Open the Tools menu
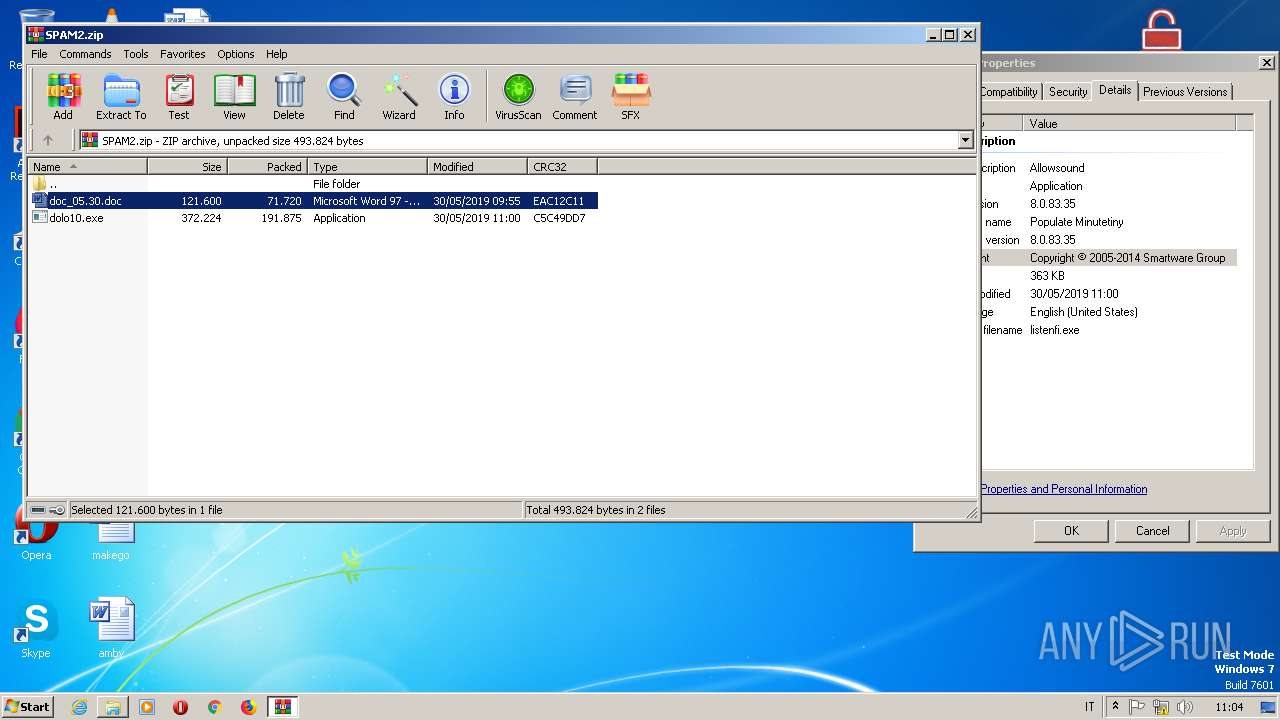This screenshot has width=1280, height=720. pos(136,54)
